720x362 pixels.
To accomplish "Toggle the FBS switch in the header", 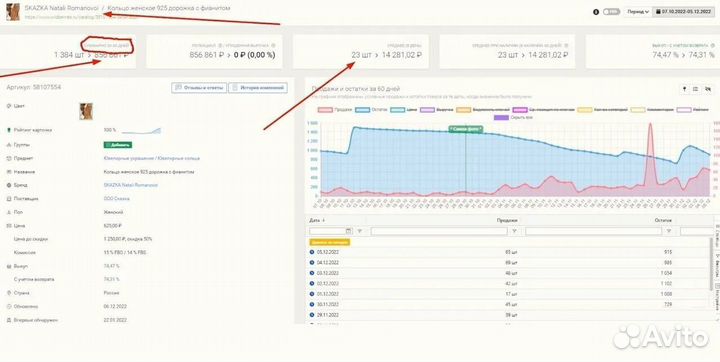I will (x=611, y=12).
